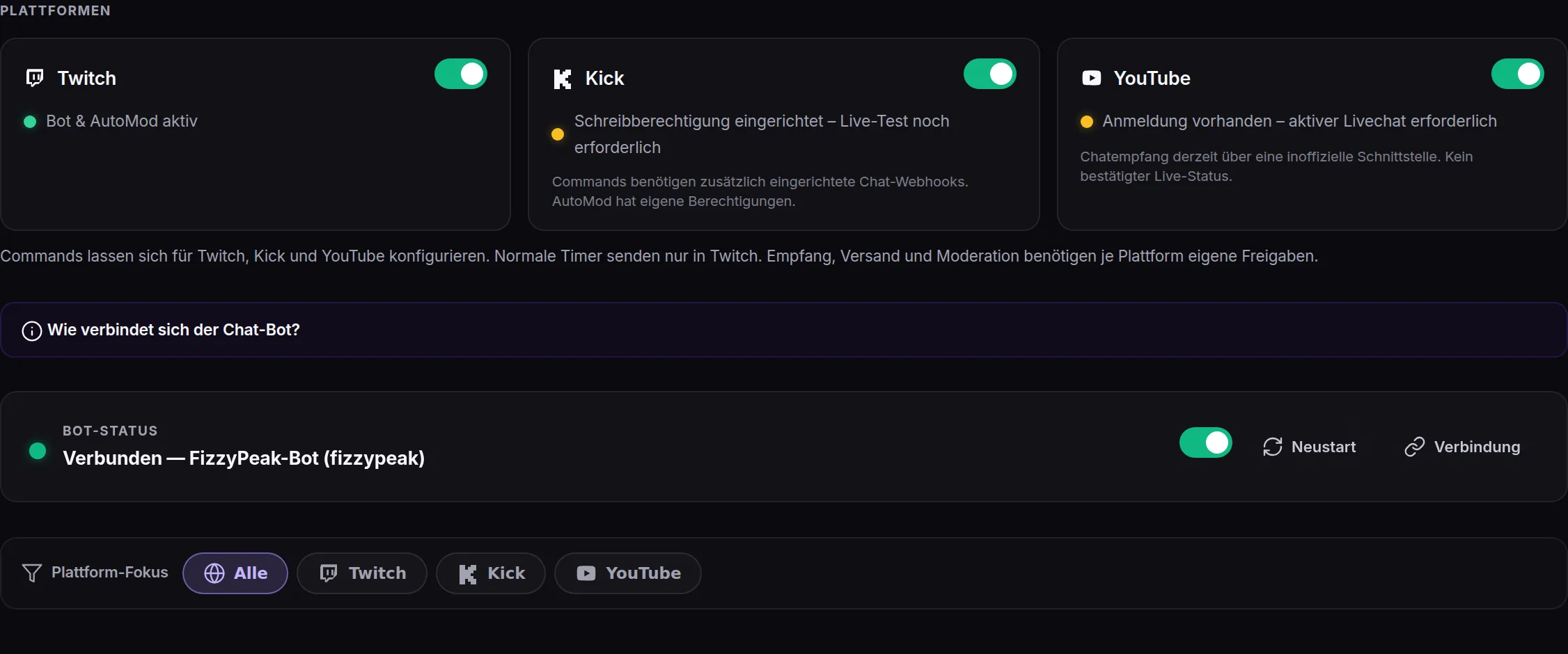
Task: Disable the Twitch platform toggle
Action: click(461, 74)
